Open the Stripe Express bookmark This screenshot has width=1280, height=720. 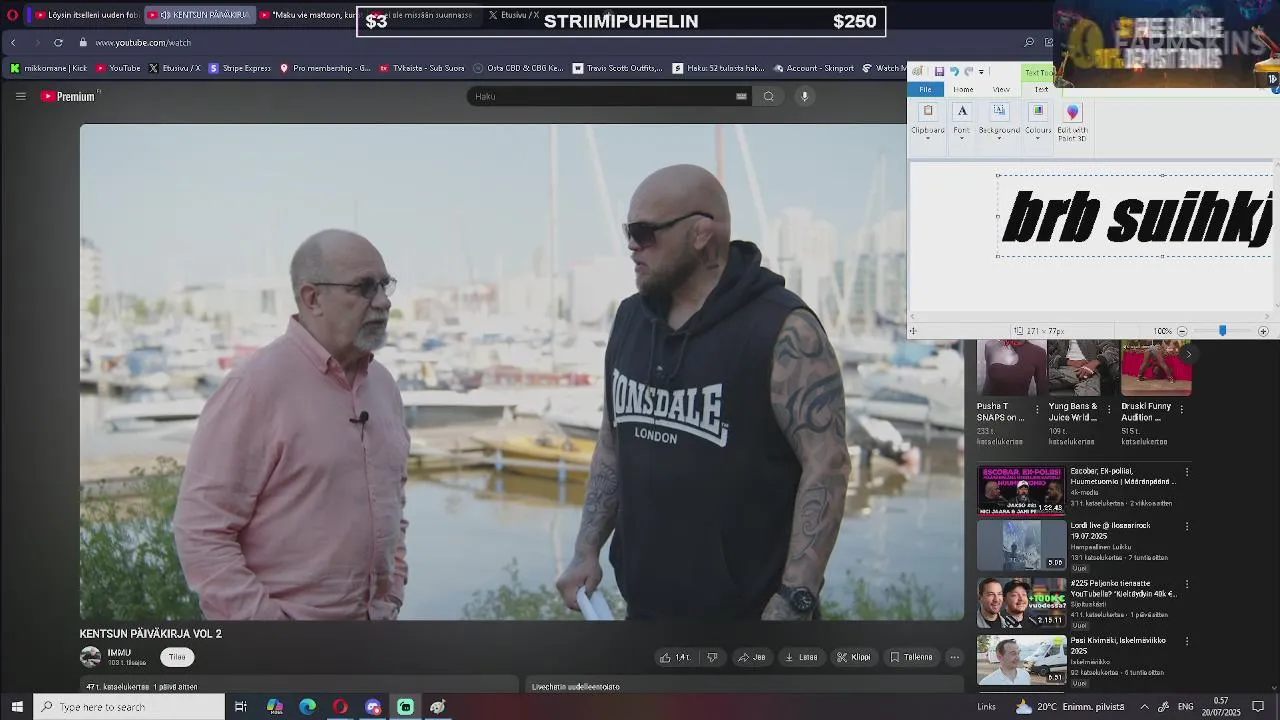pos(240,68)
